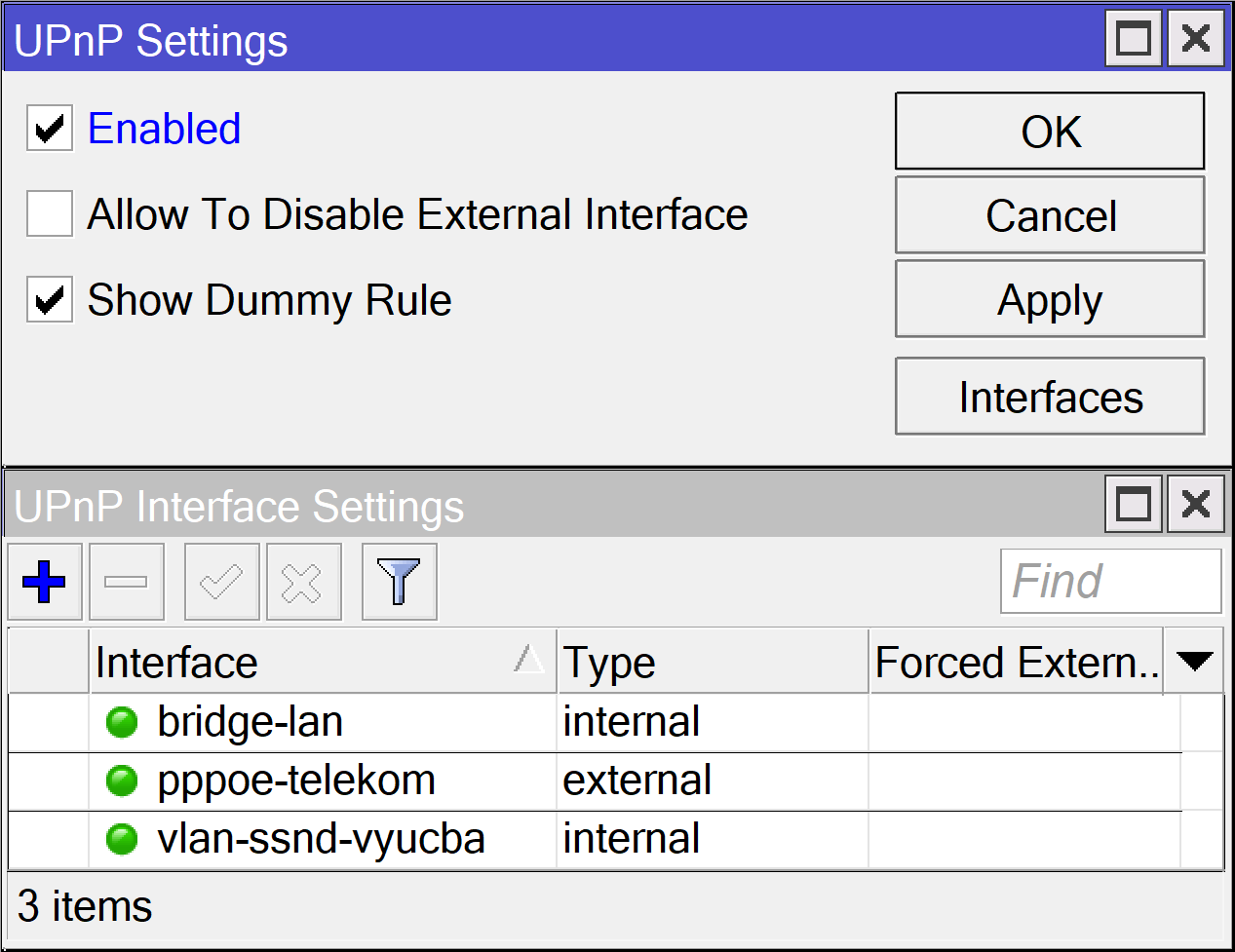Screen dimensions: 1235x952
Task: Toggle the Show Dummy Rule checkbox
Action: pyautogui.click(x=50, y=300)
